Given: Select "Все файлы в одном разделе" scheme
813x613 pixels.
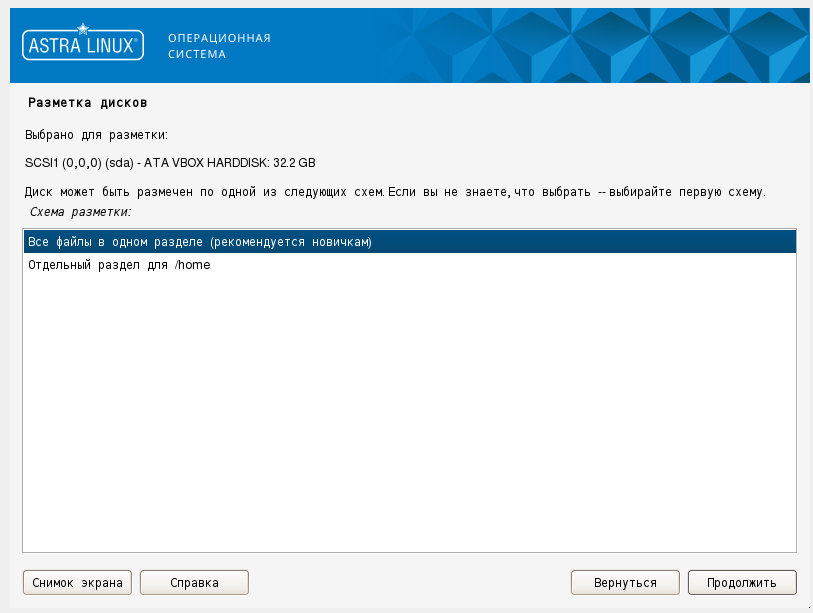Looking at the screenshot, I should 410,242.
